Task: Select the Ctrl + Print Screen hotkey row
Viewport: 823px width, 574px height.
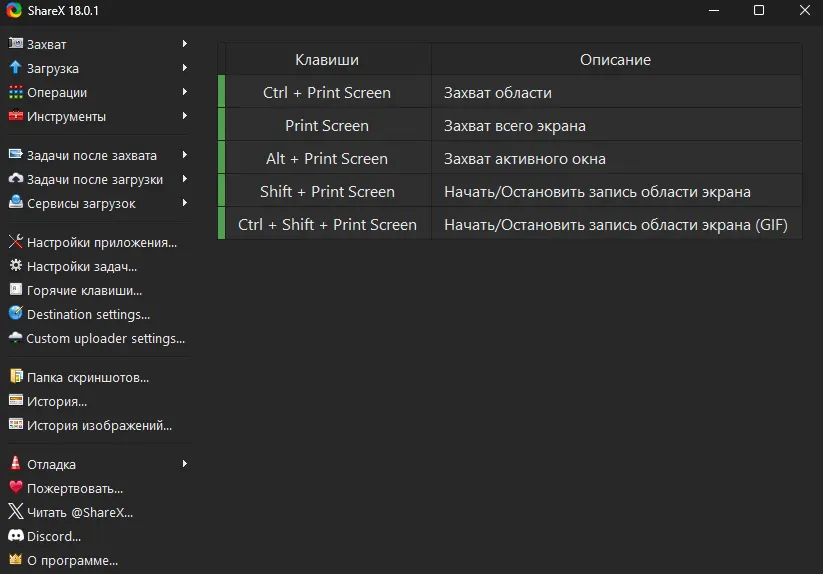Action: 510,92
